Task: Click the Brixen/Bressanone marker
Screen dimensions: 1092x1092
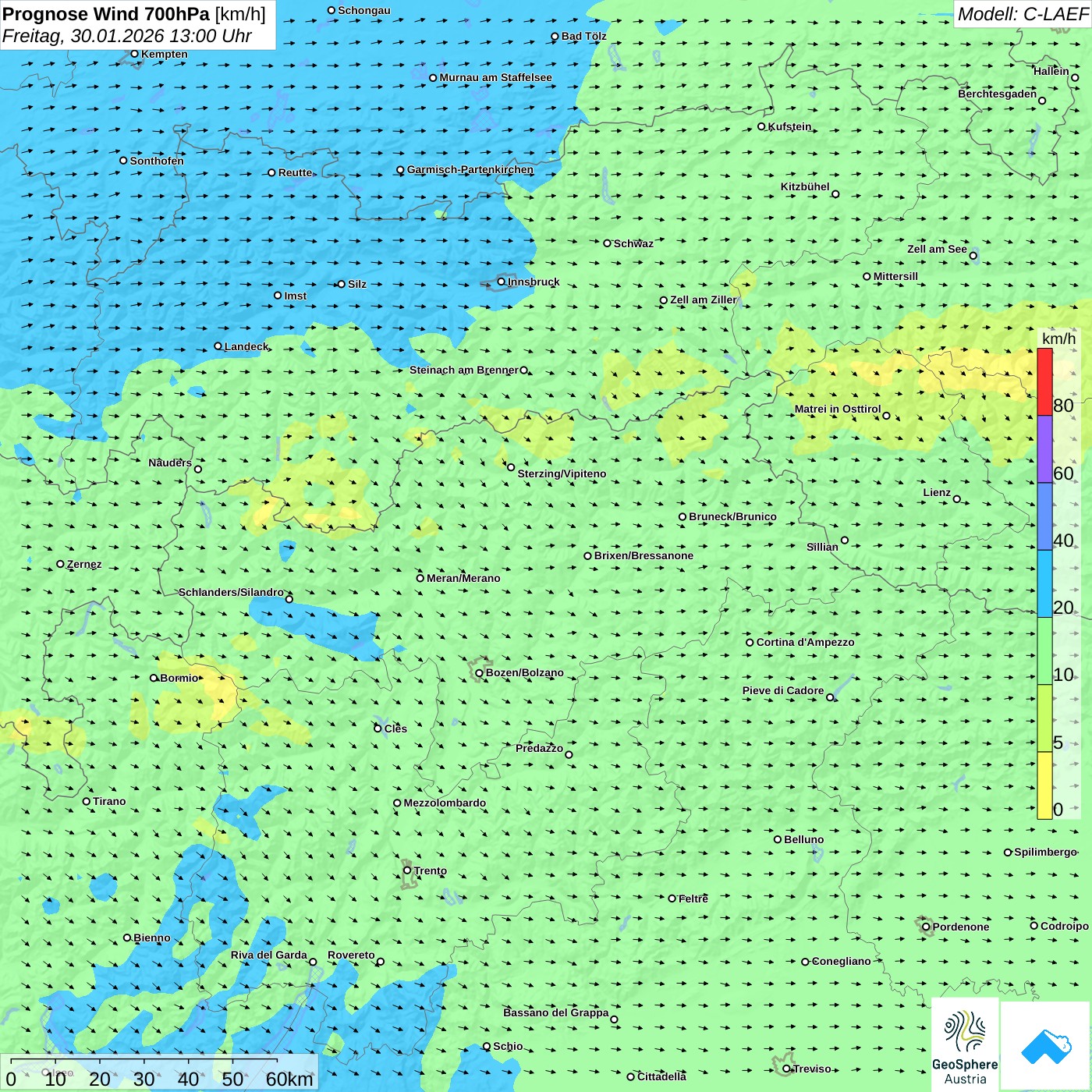Action: point(588,556)
